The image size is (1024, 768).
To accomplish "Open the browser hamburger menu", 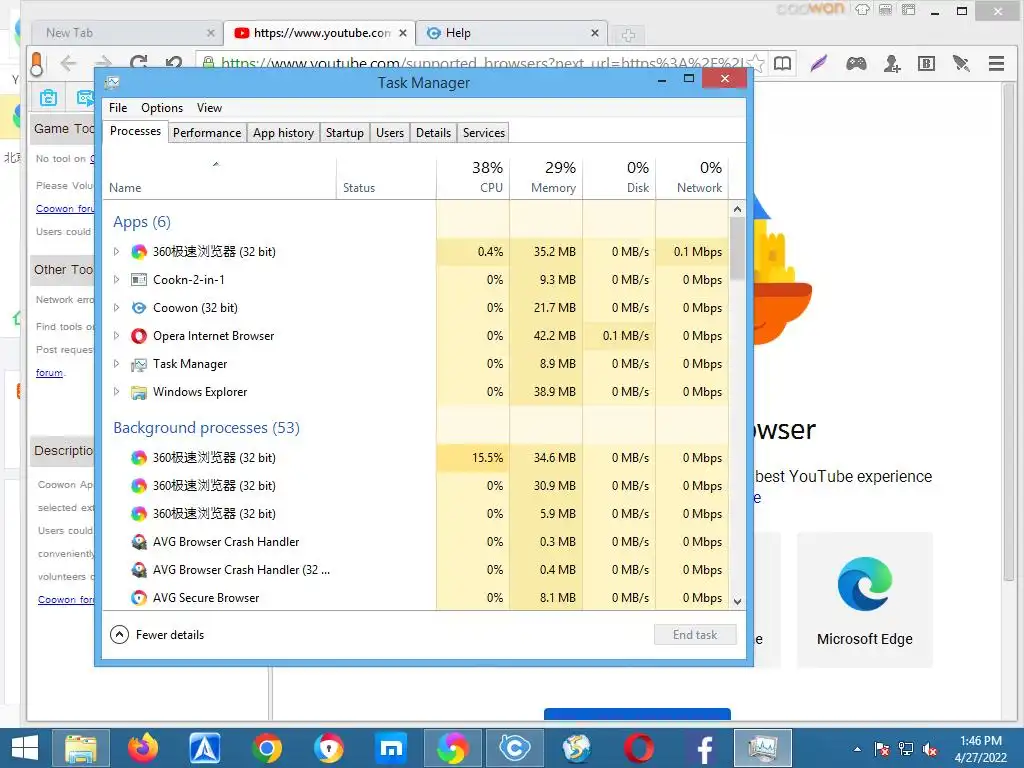I will (x=997, y=63).
